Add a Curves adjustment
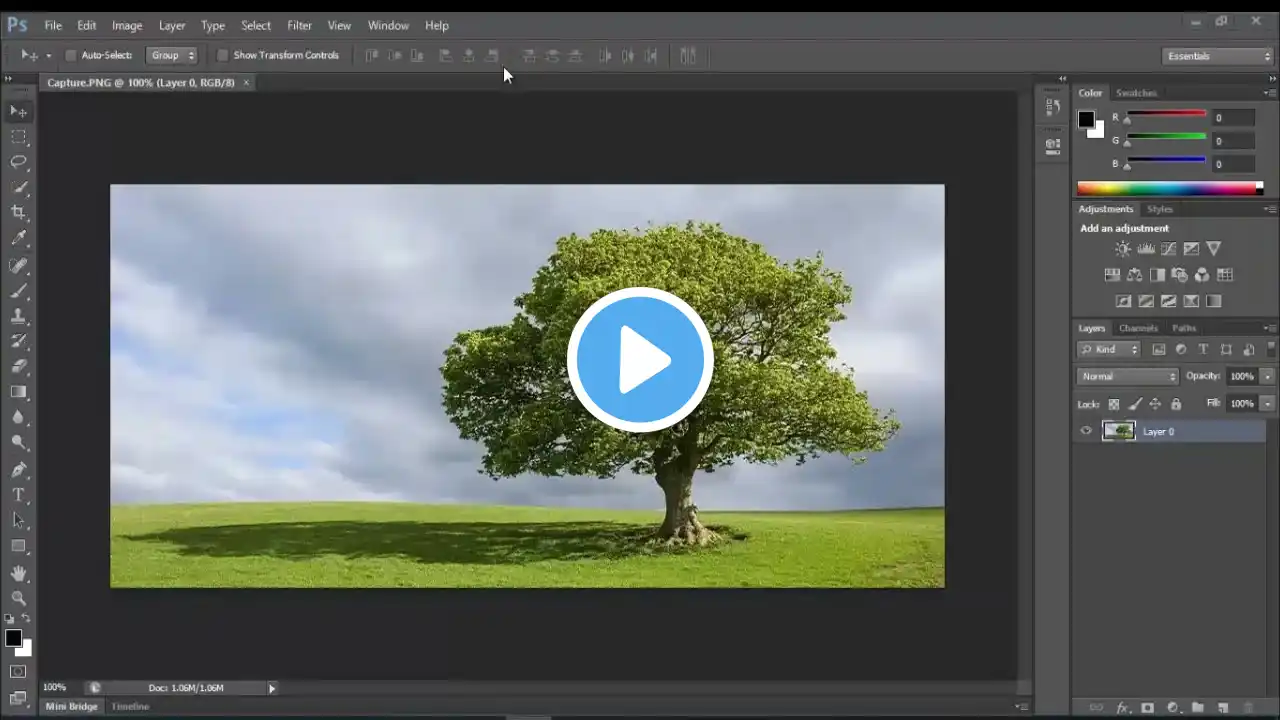The width and height of the screenshot is (1280, 720). (x=1168, y=248)
